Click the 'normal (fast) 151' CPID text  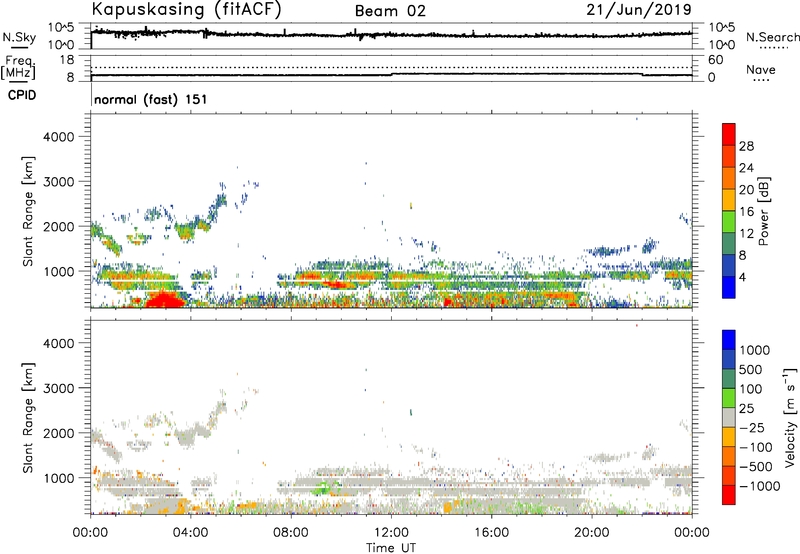(151, 99)
